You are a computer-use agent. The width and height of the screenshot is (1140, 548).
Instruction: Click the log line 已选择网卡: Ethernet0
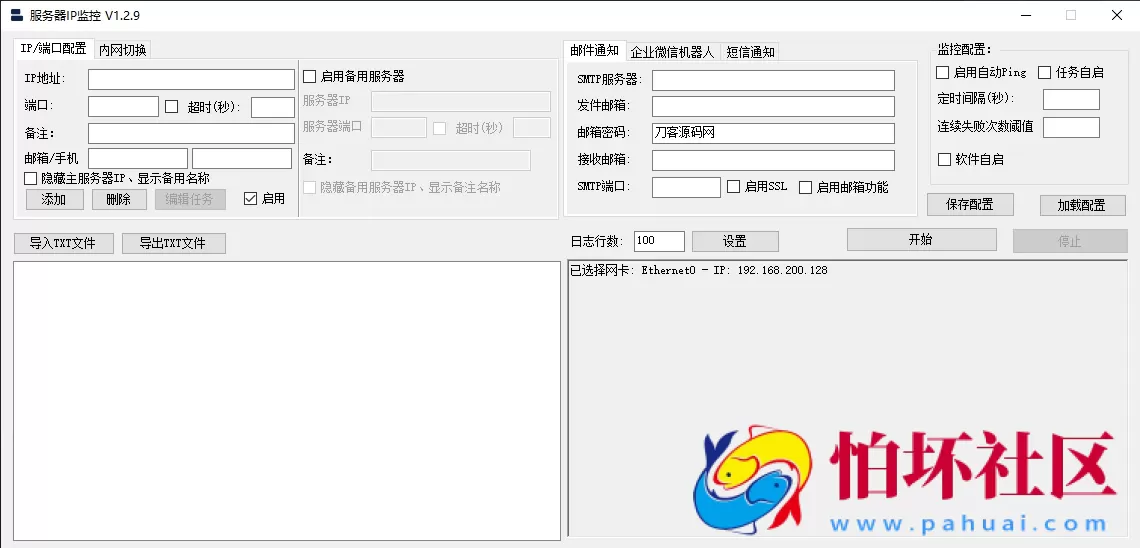698,270
